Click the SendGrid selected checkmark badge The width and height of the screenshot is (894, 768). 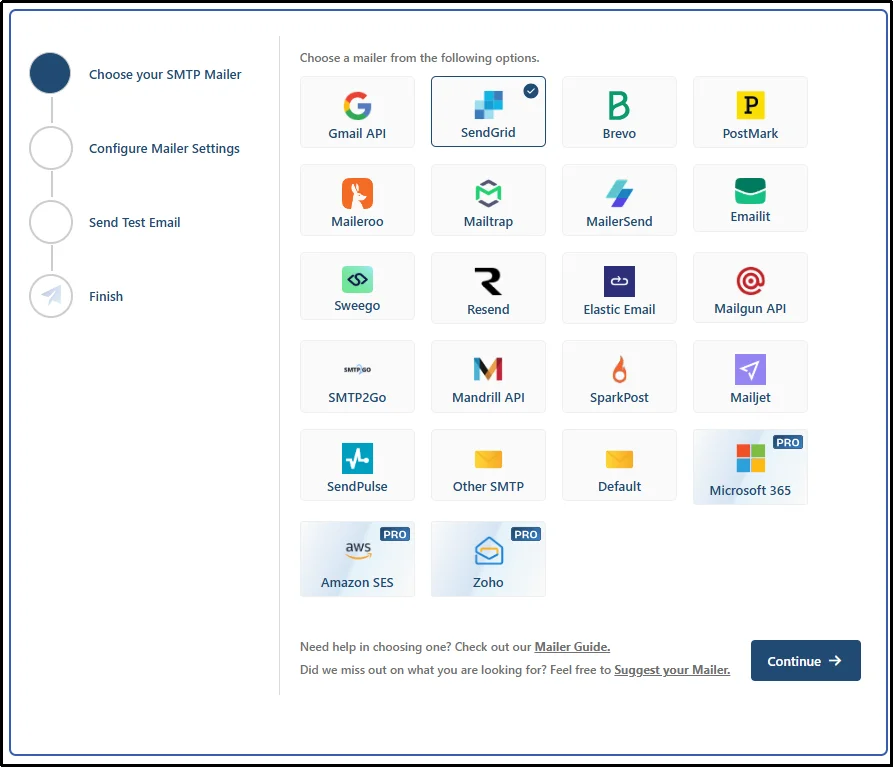pyautogui.click(x=531, y=91)
